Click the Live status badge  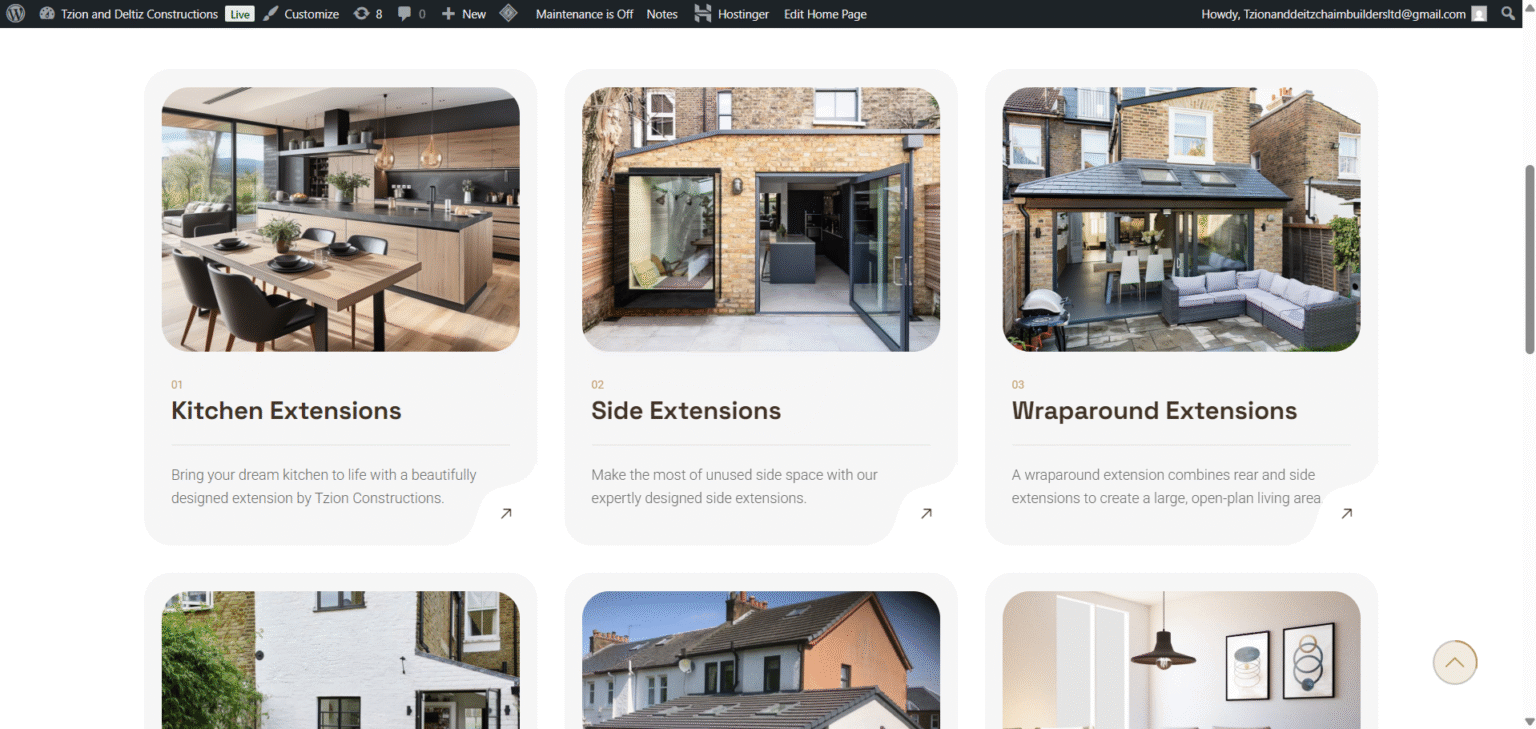(239, 14)
